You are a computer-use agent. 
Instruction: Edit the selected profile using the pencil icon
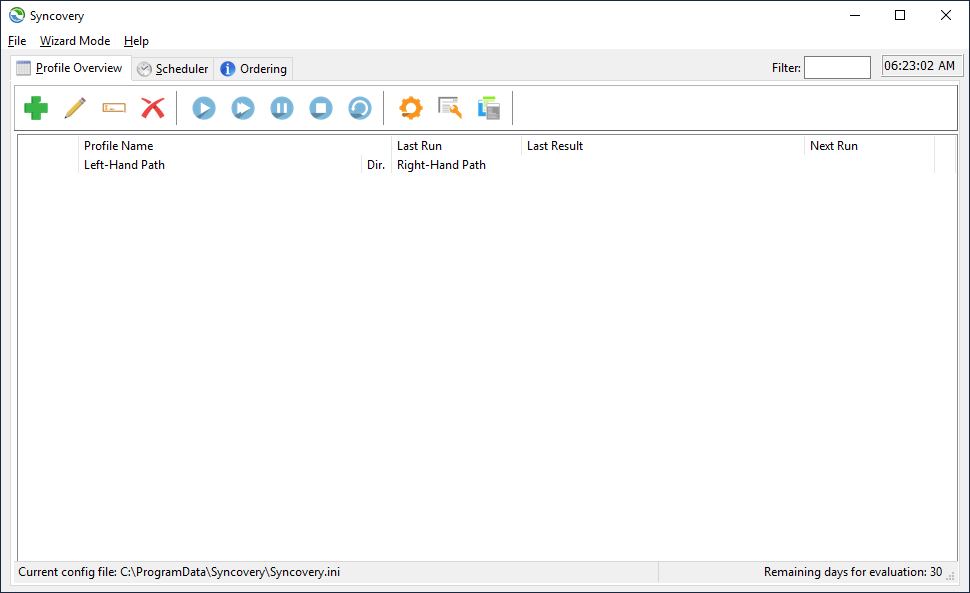pos(75,107)
